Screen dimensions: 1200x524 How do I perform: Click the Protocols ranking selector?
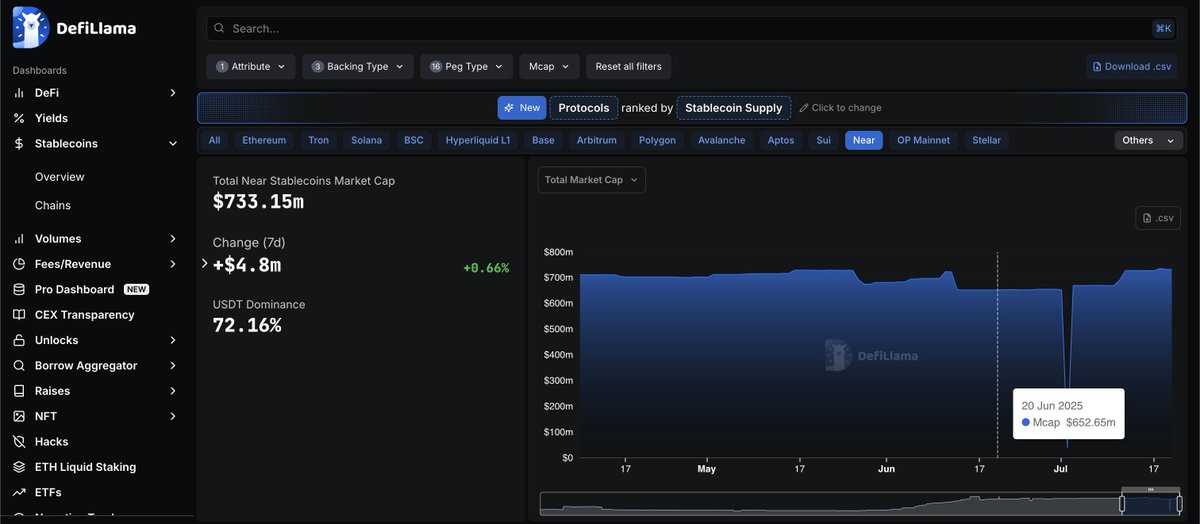pos(584,108)
